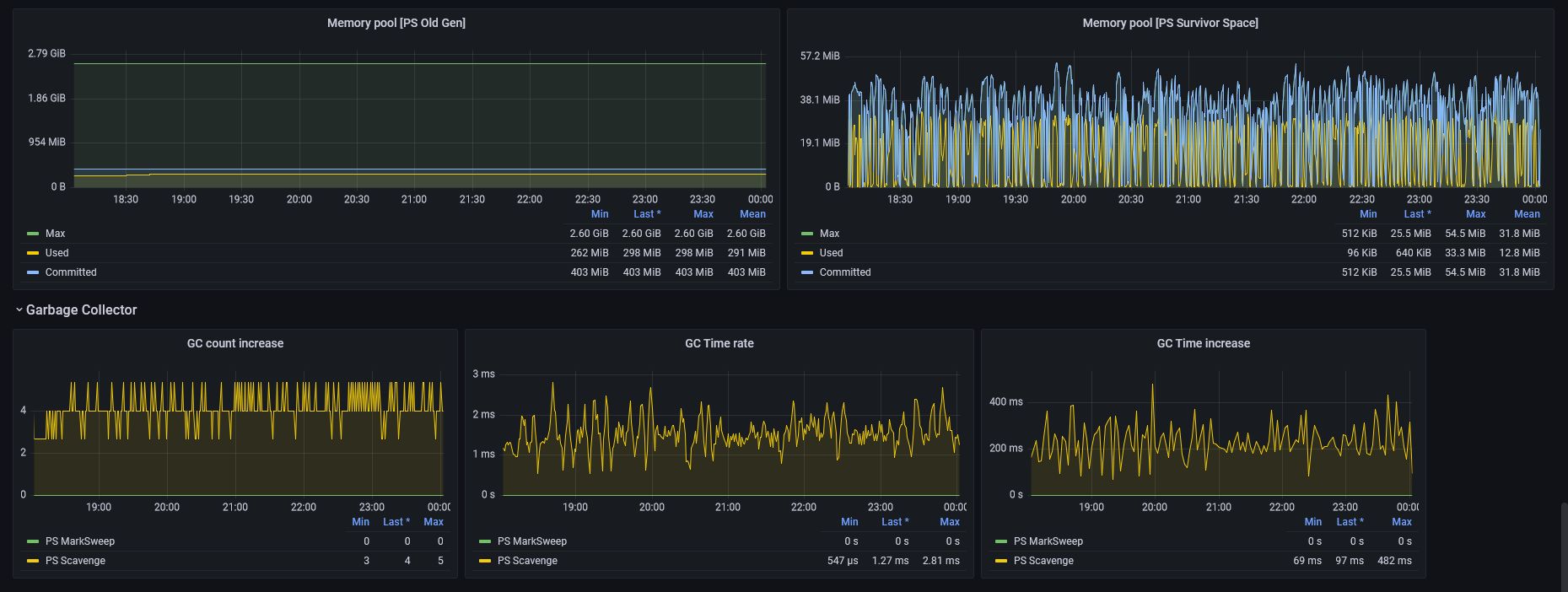The width and height of the screenshot is (1568, 592).
Task: Open the GC count increase panel title menu
Action: tap(234, 343)
